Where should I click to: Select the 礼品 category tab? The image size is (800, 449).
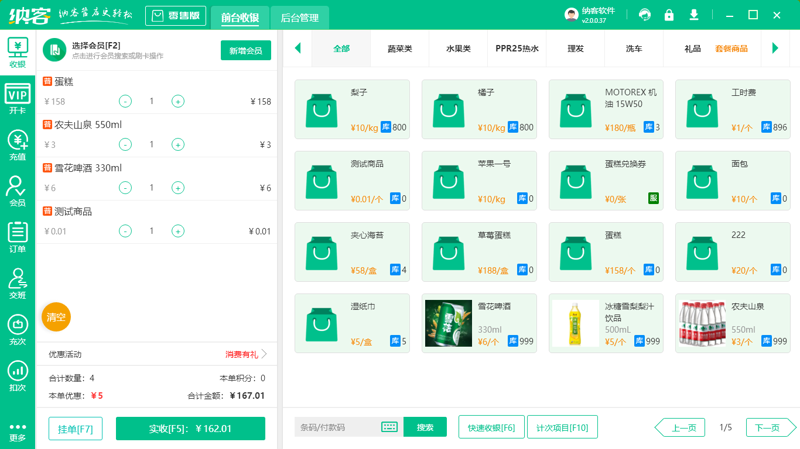[x=692, y=48]
